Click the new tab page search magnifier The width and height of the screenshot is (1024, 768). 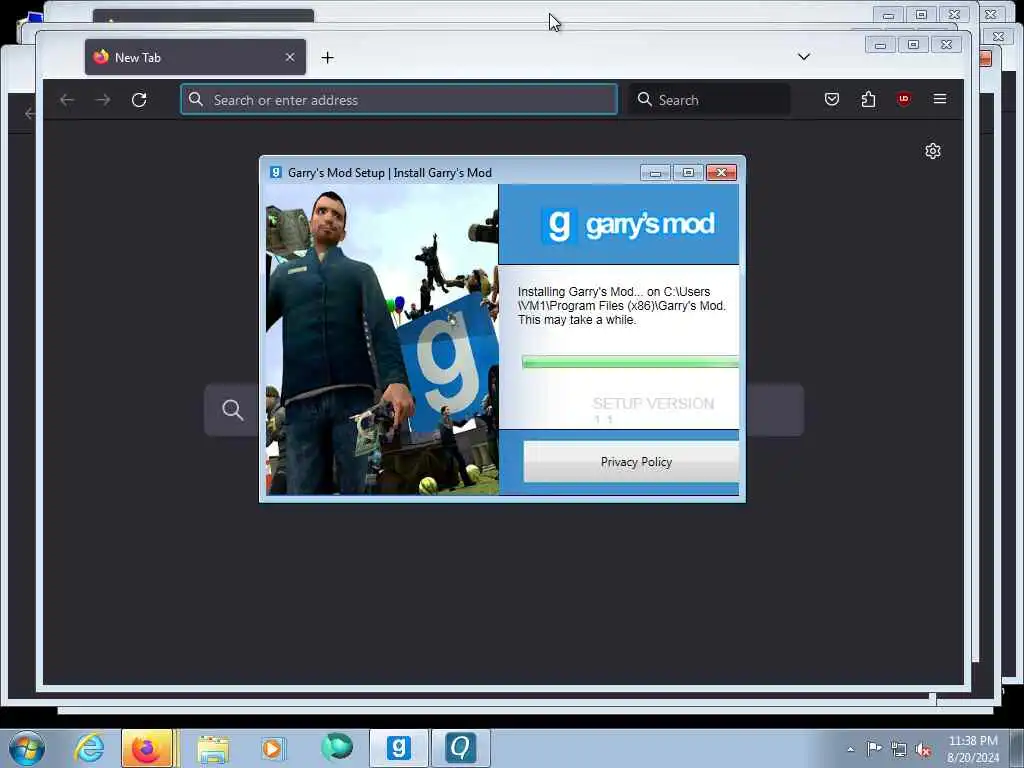click(x=232, y=409)
